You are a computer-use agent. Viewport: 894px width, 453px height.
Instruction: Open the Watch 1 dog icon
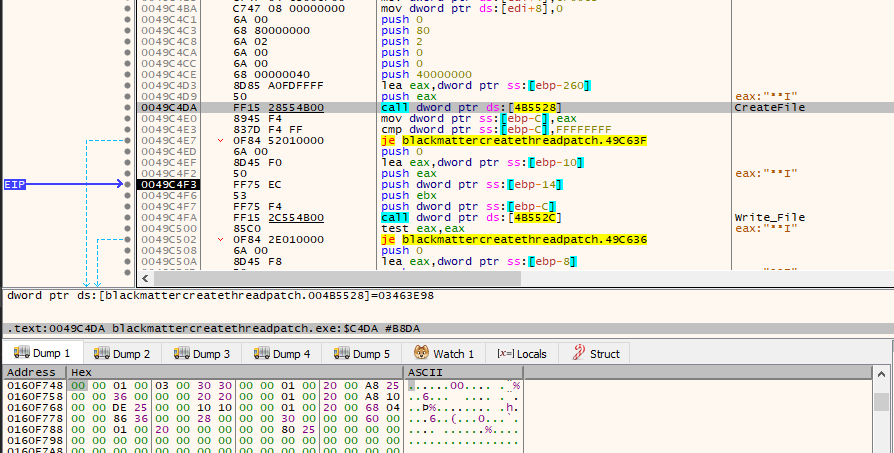click(421, 353)
